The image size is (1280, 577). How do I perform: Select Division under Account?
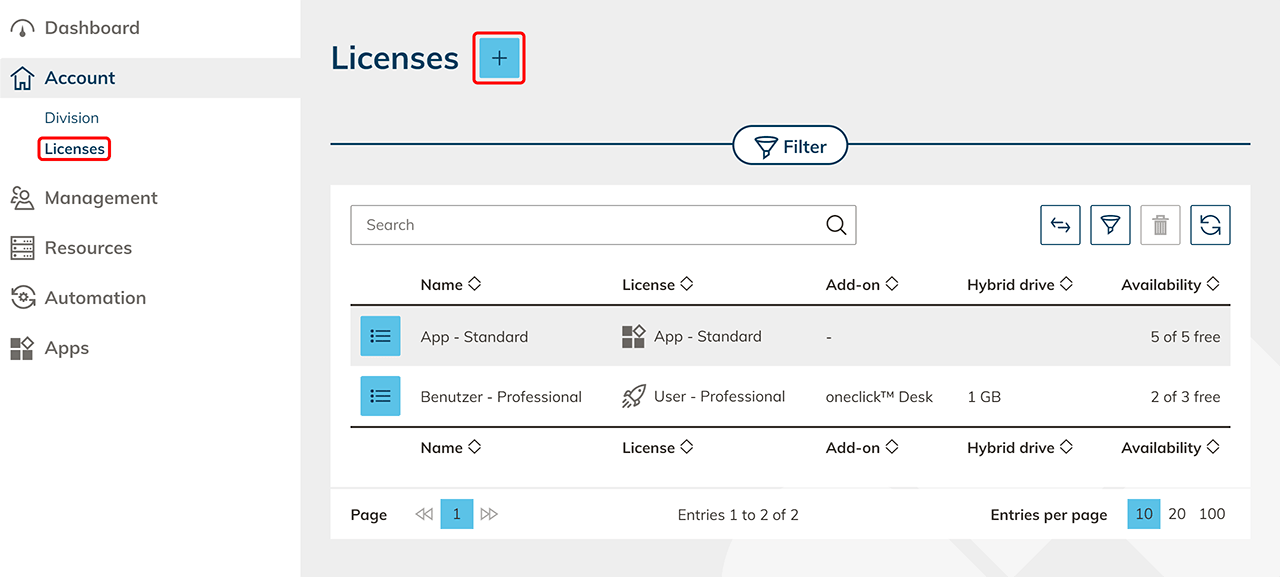coord(72,118)
